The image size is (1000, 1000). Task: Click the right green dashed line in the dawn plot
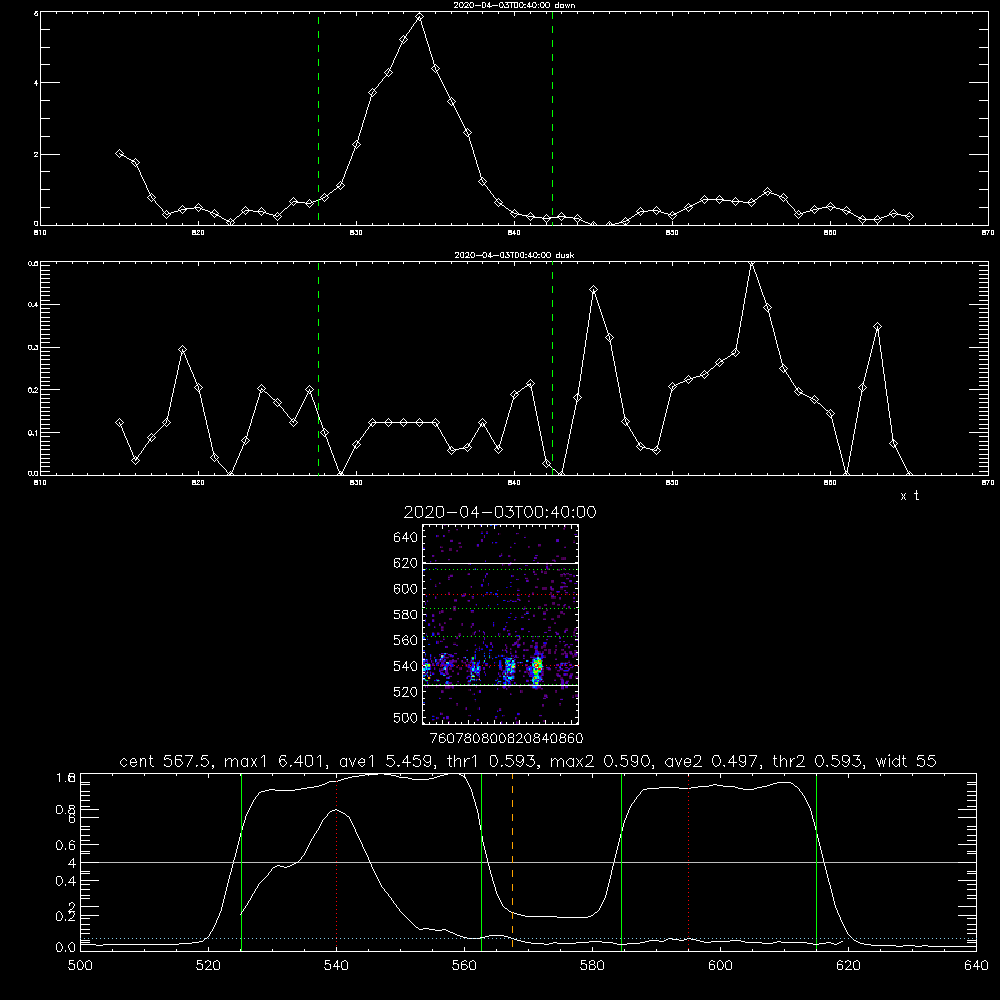pos(552,119)
